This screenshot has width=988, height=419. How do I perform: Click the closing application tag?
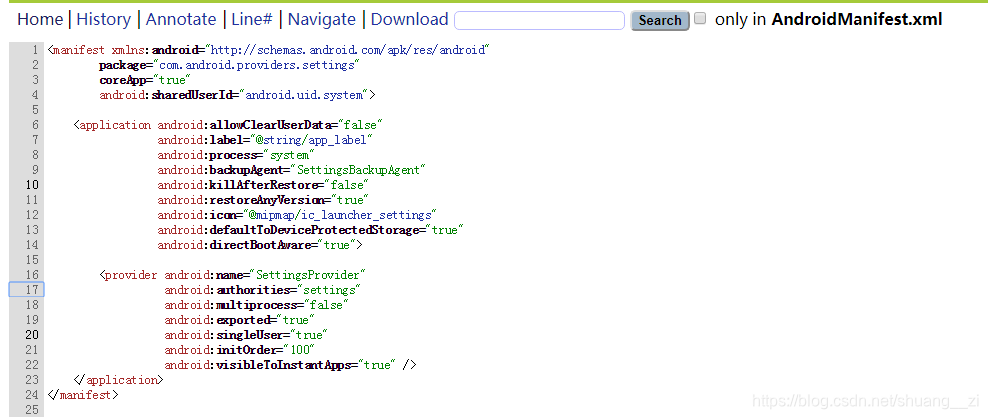118,381
